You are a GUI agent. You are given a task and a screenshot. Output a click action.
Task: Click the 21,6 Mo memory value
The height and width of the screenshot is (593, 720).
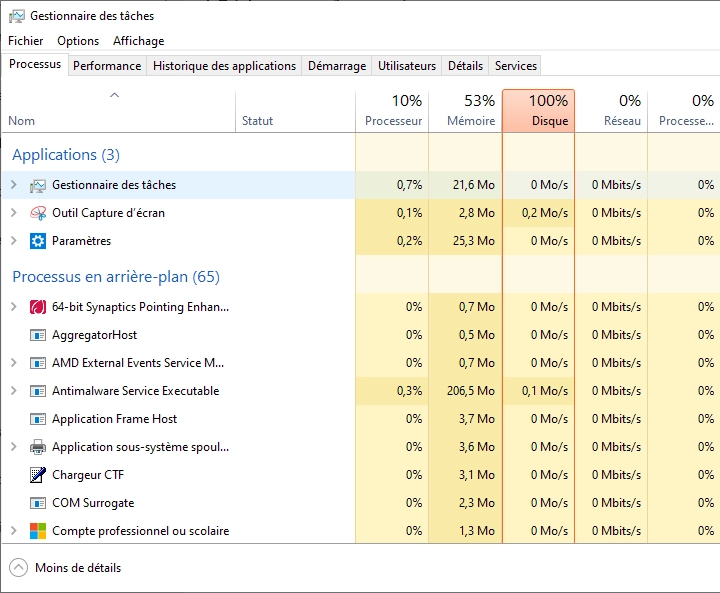473,185
